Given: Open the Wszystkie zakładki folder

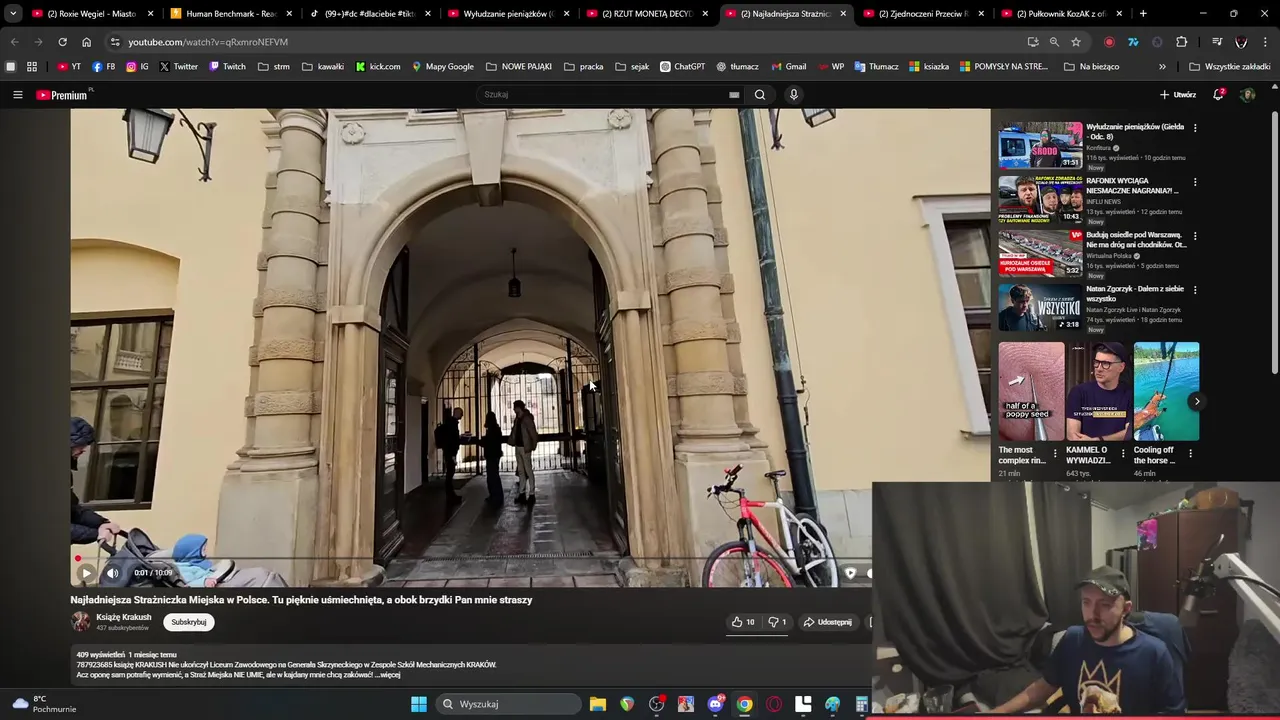Looking at the screenshot, I should click(1230, 67).
